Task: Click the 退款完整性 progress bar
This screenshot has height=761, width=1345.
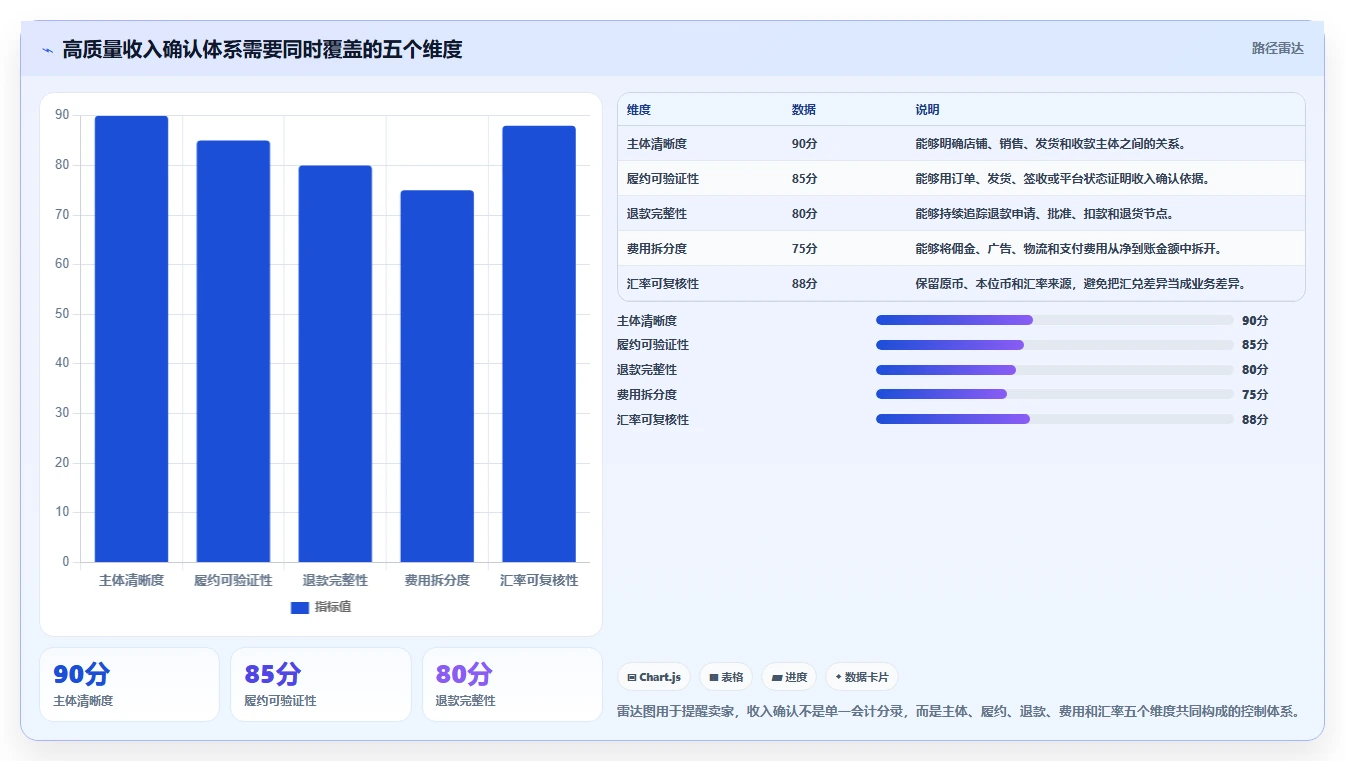Action: pyautogui.click(x=1055, y=370)
